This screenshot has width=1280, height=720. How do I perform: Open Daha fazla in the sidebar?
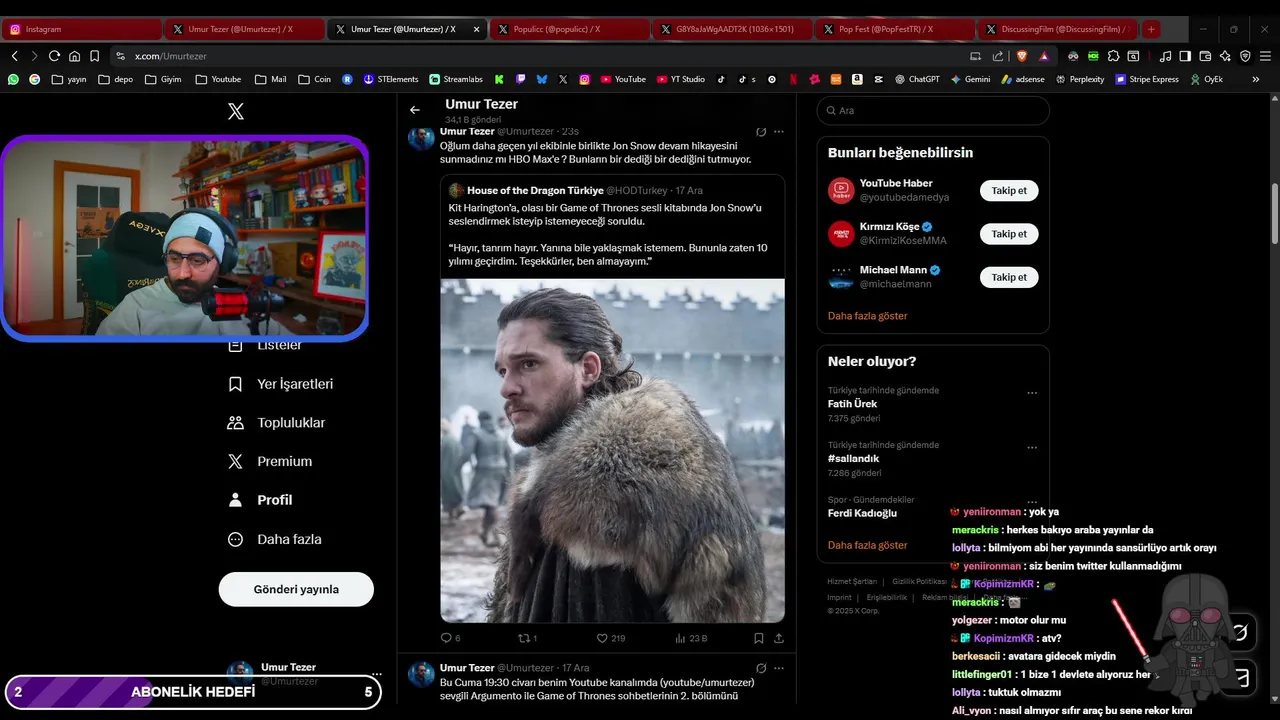click(275, 539)
